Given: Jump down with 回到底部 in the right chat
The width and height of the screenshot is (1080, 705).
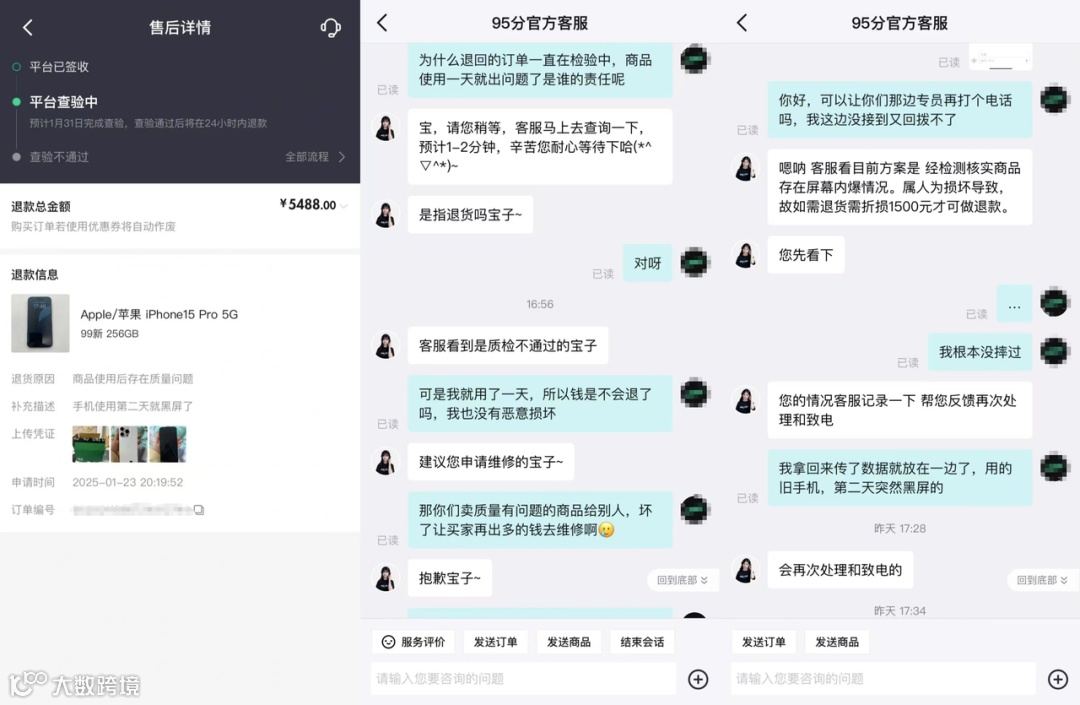Looking at the screenshot, I should click(1043, 580).
